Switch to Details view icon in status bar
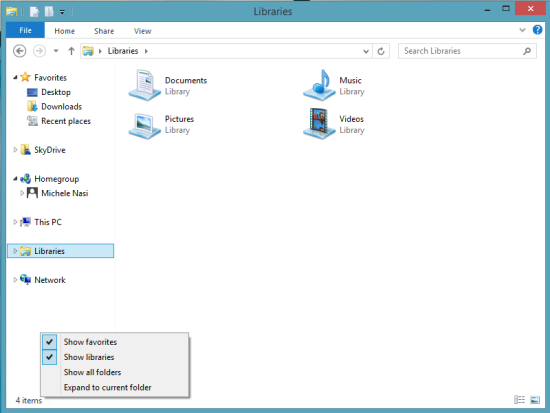550x413 pixels. (519, 400)
